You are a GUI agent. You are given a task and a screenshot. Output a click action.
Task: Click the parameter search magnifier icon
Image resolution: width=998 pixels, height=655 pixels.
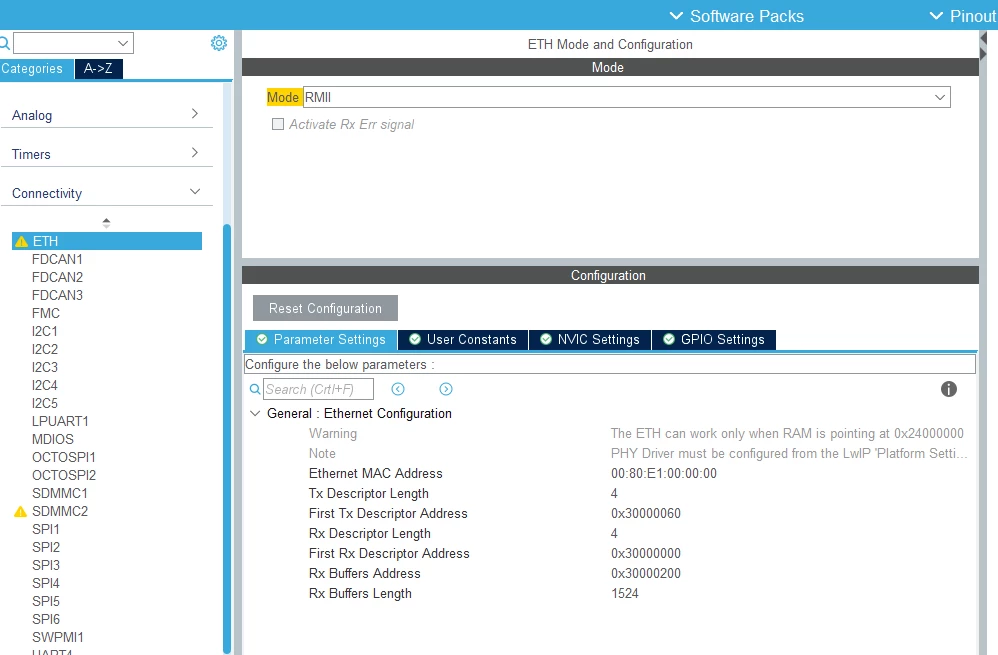255,389
